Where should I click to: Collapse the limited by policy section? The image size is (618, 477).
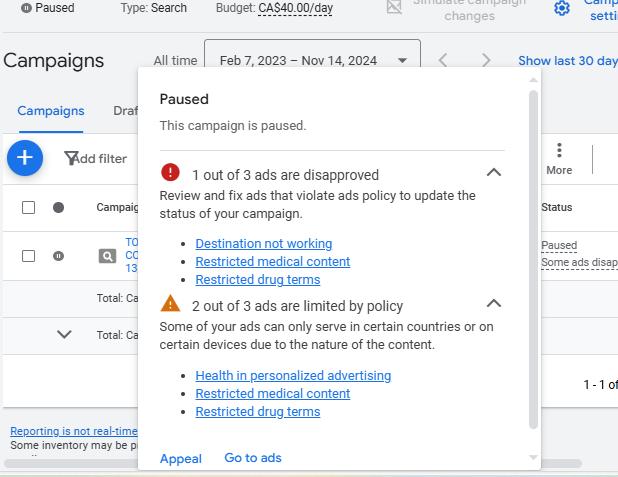pyautogui.click(x=494, y=303)
